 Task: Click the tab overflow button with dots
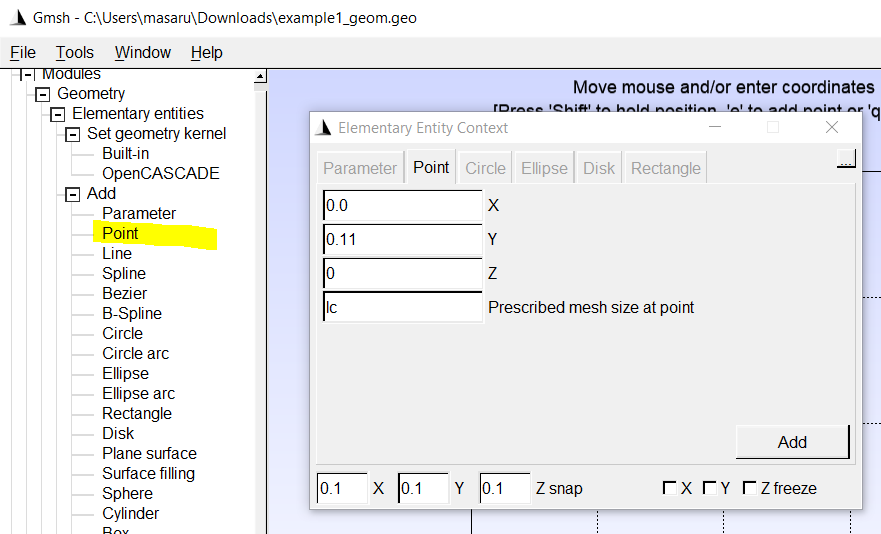coord(846,159)
